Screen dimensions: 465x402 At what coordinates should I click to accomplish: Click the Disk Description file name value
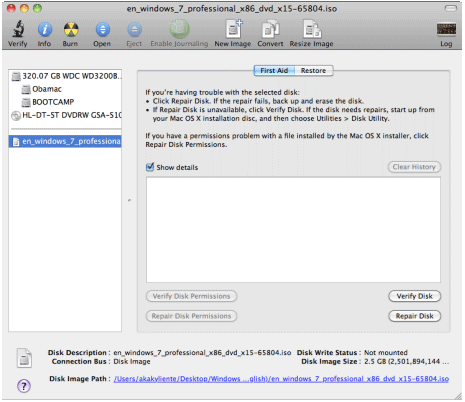(x=202, y=353)
